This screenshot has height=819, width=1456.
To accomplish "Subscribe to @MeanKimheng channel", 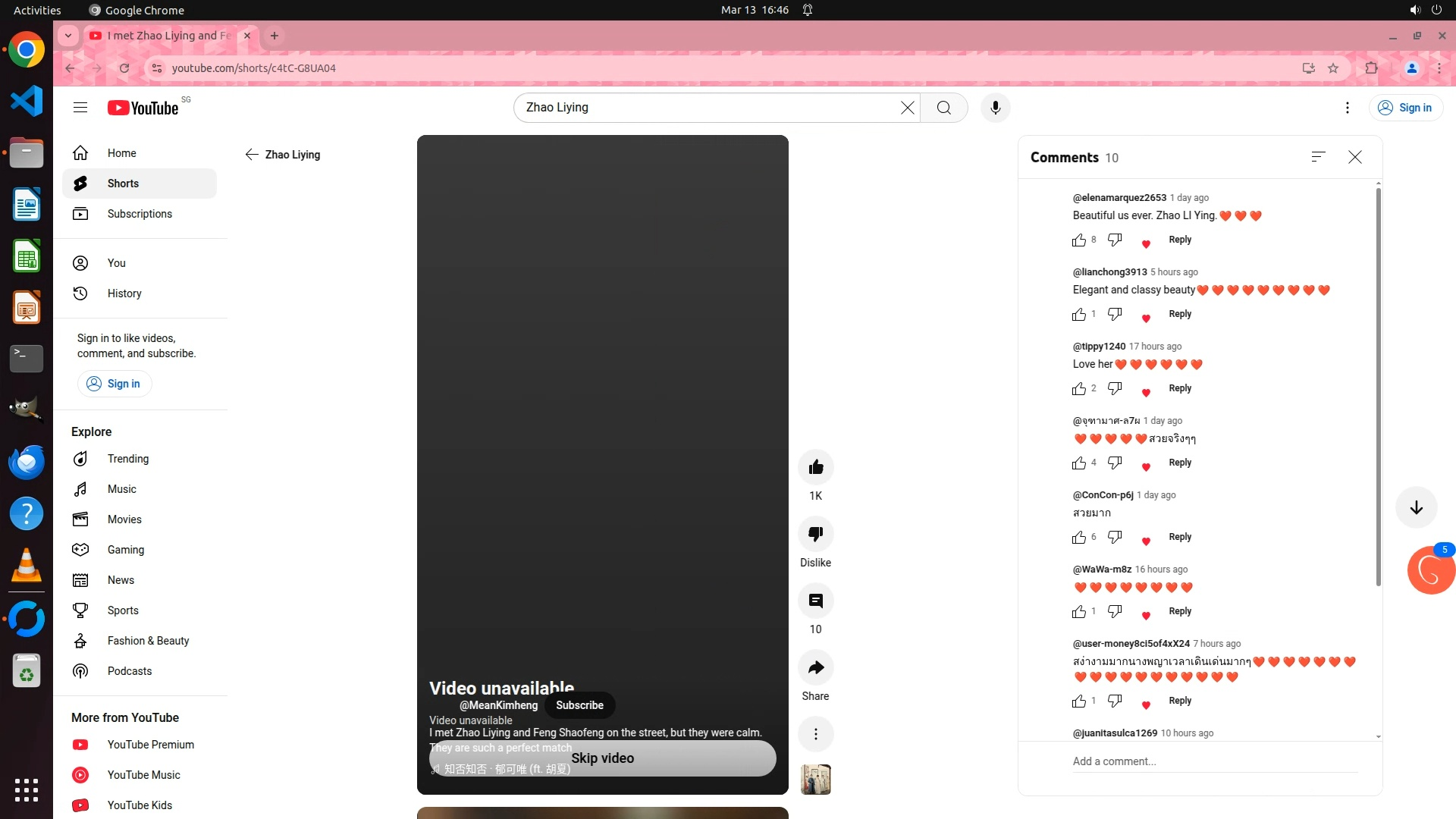I will [x=579, y=705].
